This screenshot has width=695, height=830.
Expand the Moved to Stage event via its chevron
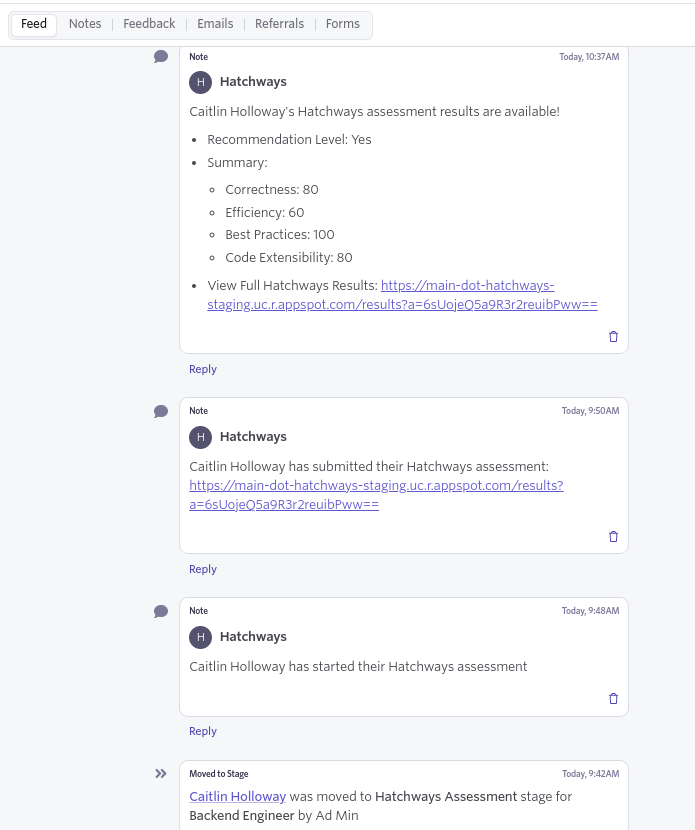click(x=160, y=773)
